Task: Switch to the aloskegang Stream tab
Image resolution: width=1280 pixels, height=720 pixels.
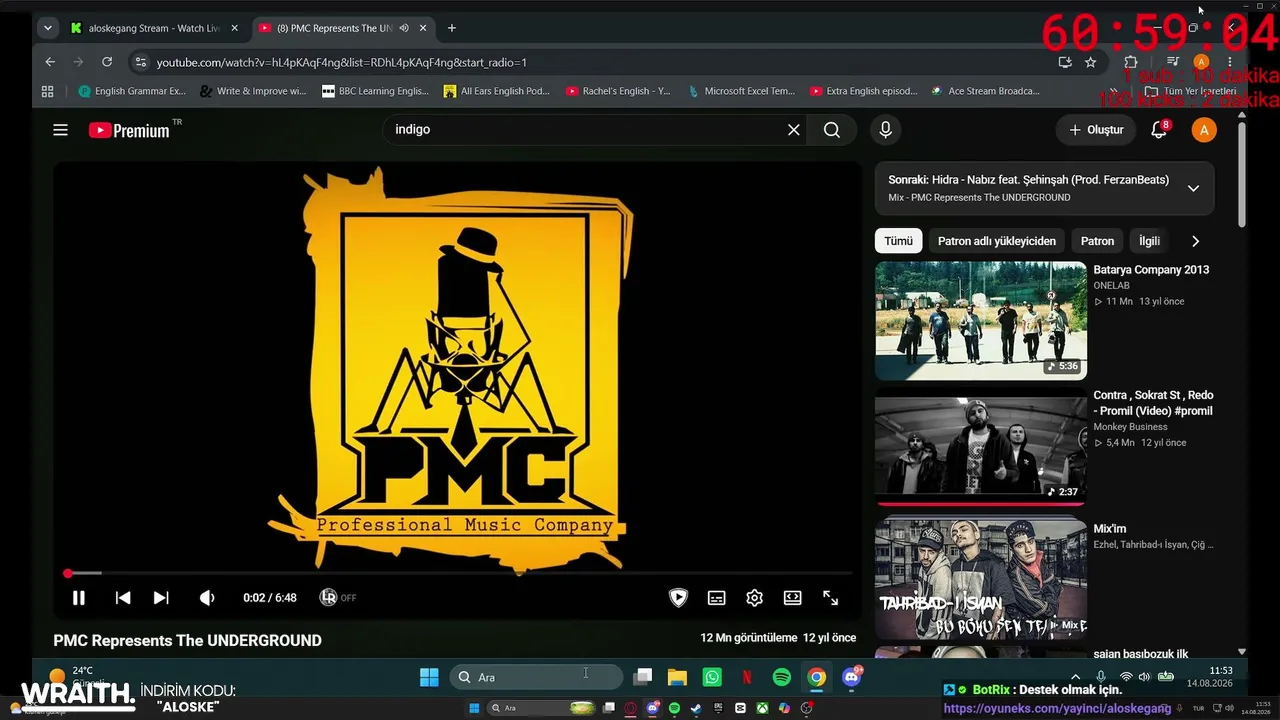Action: pyautogui.click(x=155, y=28)
